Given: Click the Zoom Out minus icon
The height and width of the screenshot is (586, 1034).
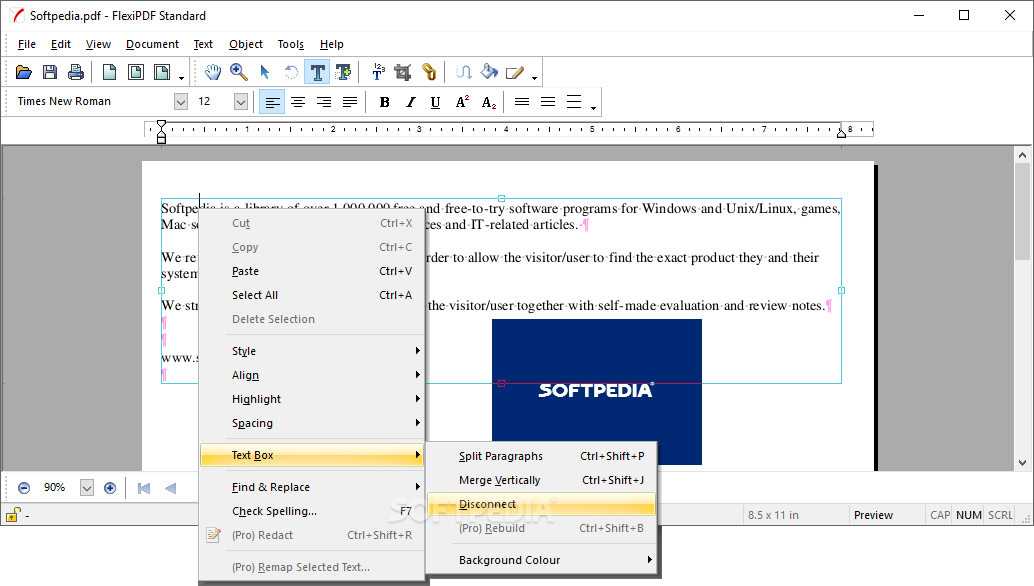Looking at the screenshot, I should point(24,488).
